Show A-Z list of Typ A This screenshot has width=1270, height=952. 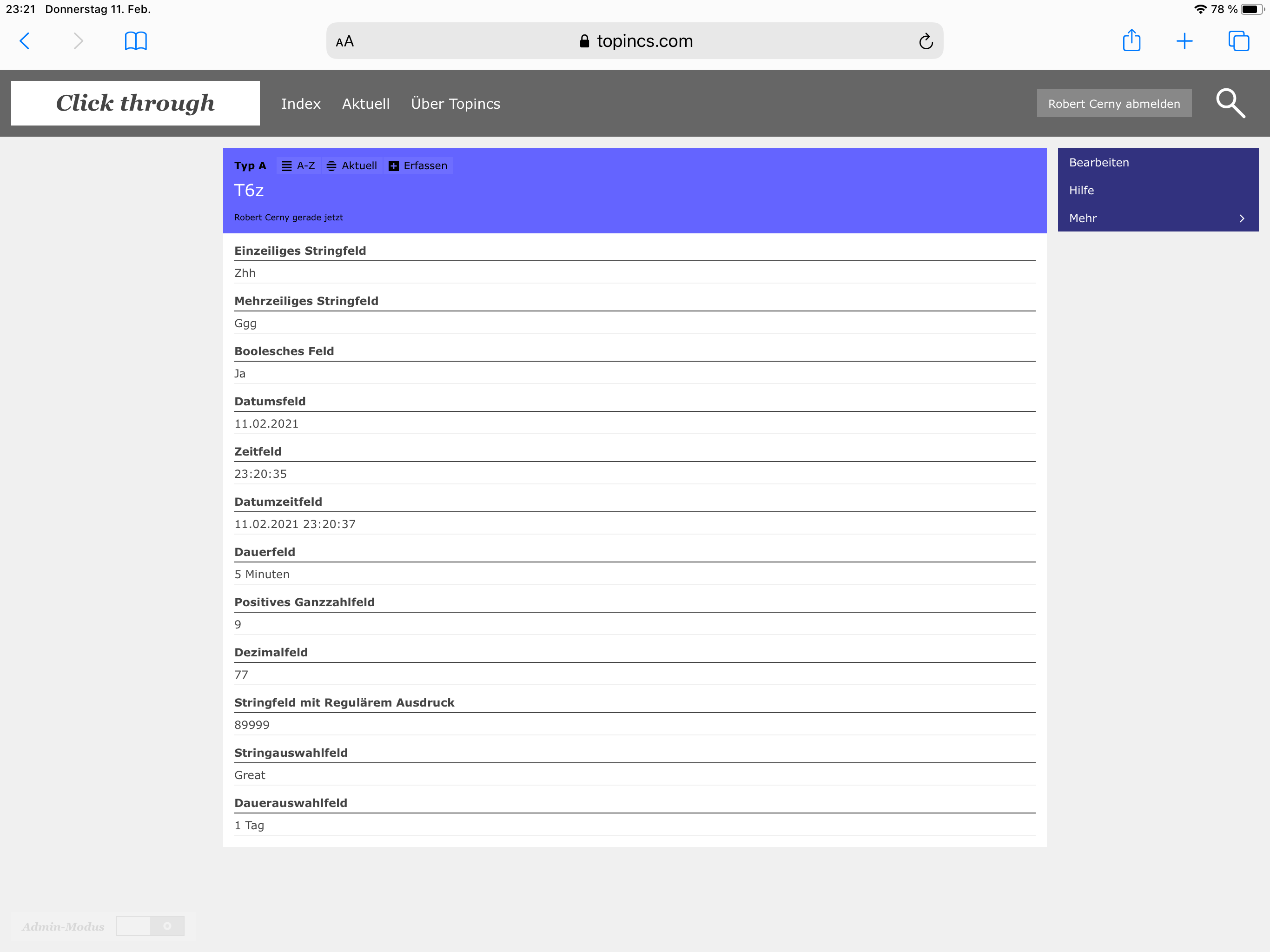click(x=298, y=166)
